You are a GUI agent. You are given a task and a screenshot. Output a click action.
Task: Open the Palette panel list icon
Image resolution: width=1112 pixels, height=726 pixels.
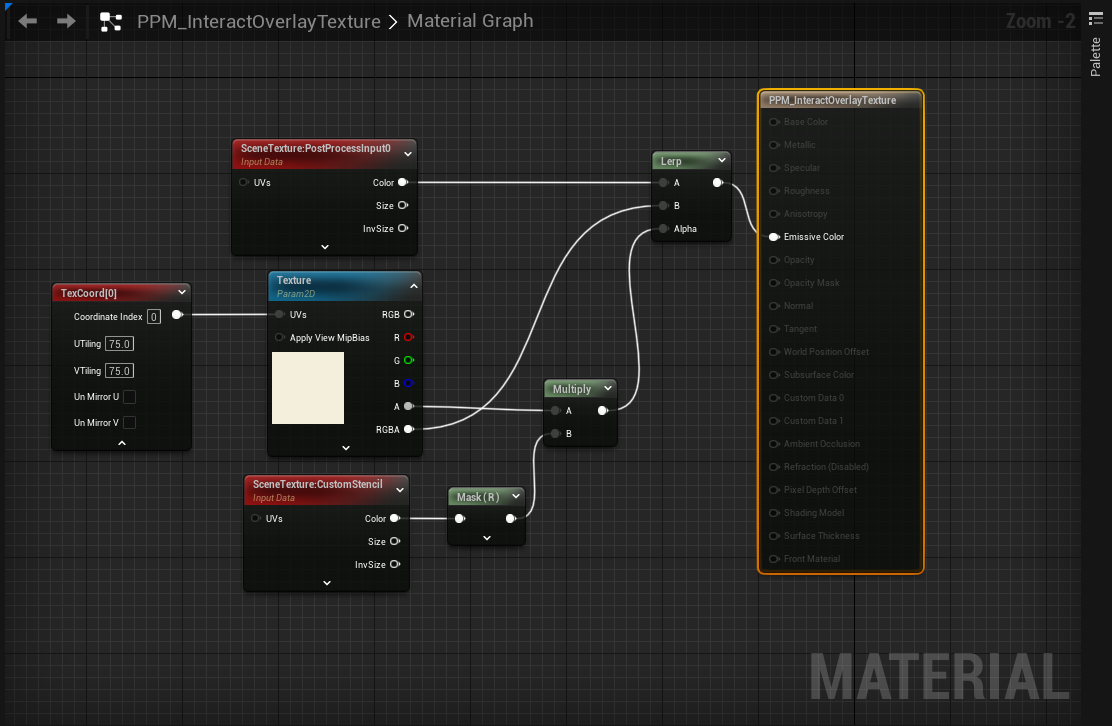coord(1096,19)
